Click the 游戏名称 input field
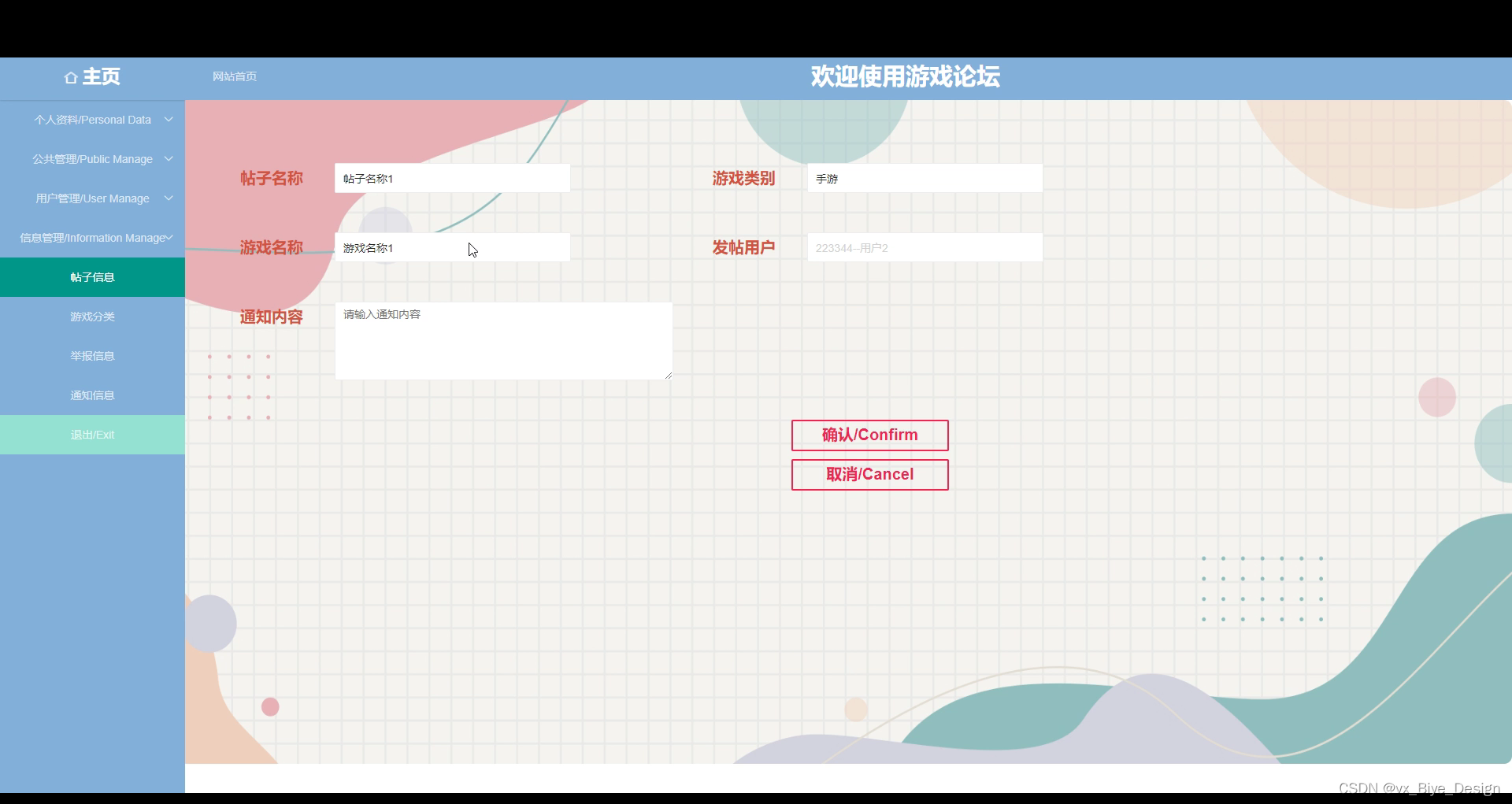Viewport: 1512px width, 804px height. click(453, 247)
